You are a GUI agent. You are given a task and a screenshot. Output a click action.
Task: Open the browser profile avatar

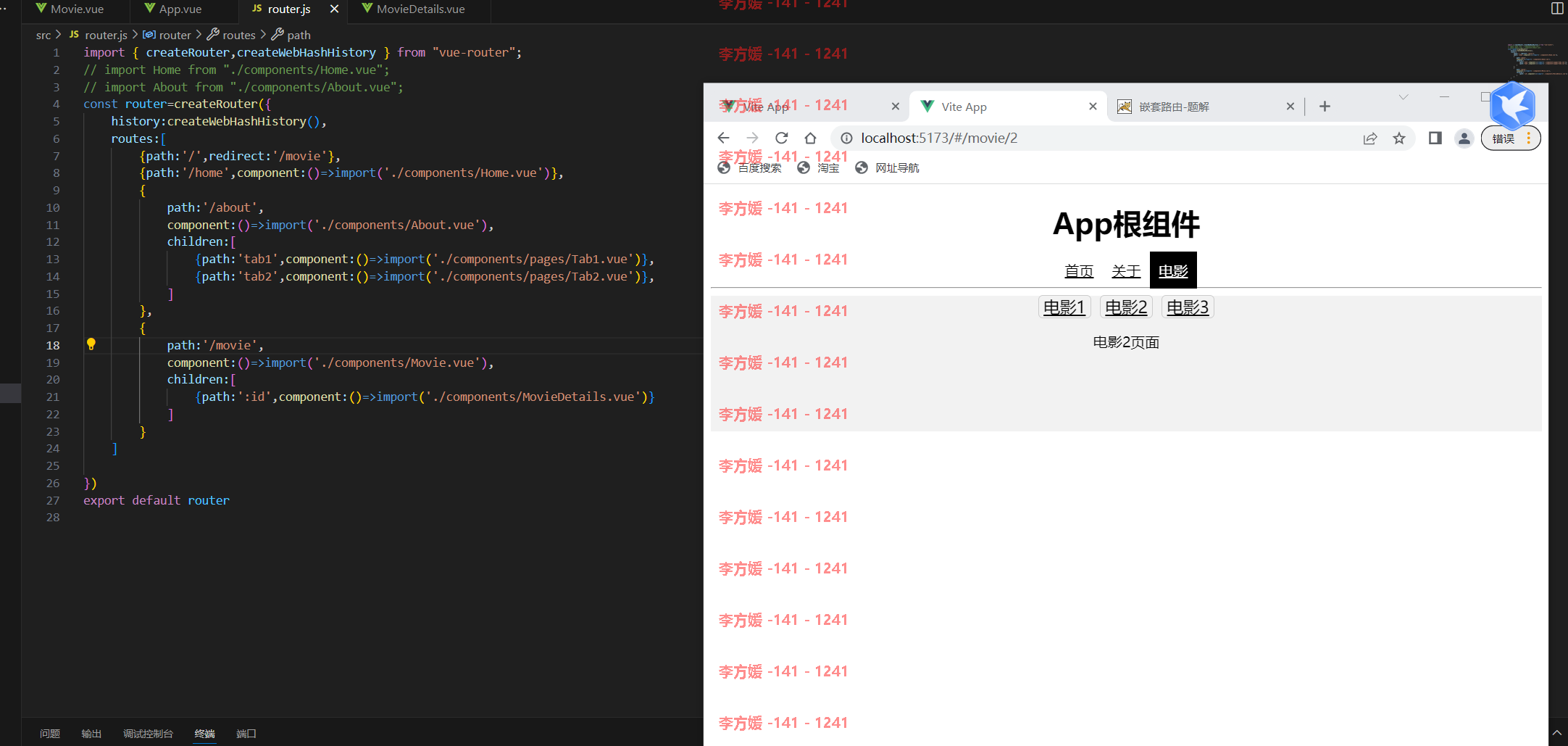pyautogui.click(x=1464, y=138)
